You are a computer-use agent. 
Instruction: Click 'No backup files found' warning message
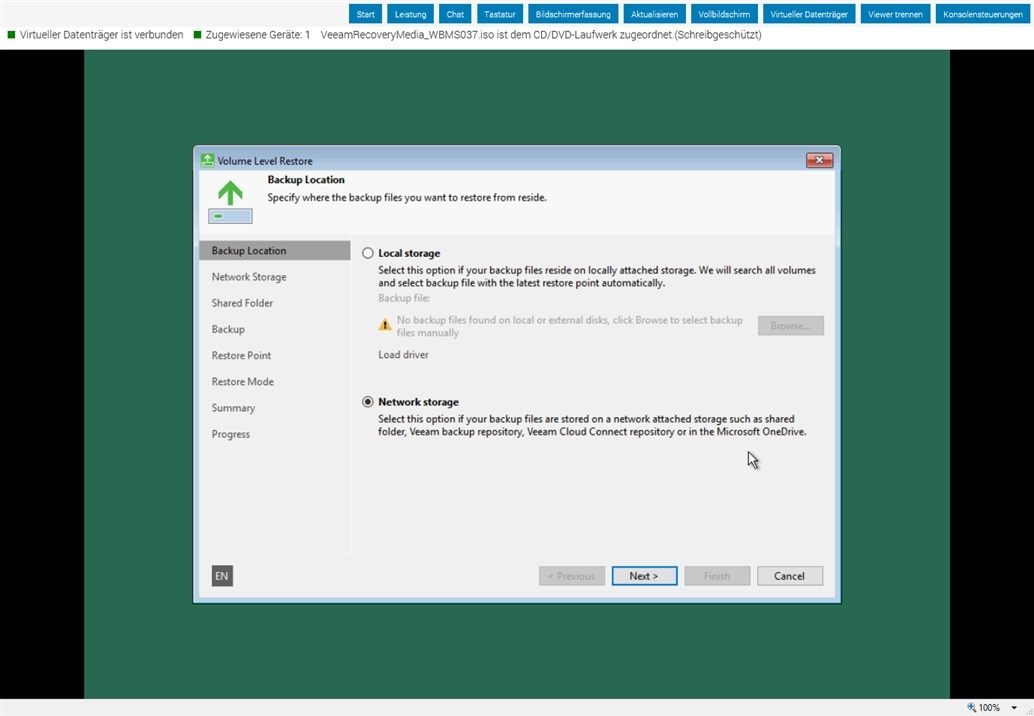[x=569, y=326]
